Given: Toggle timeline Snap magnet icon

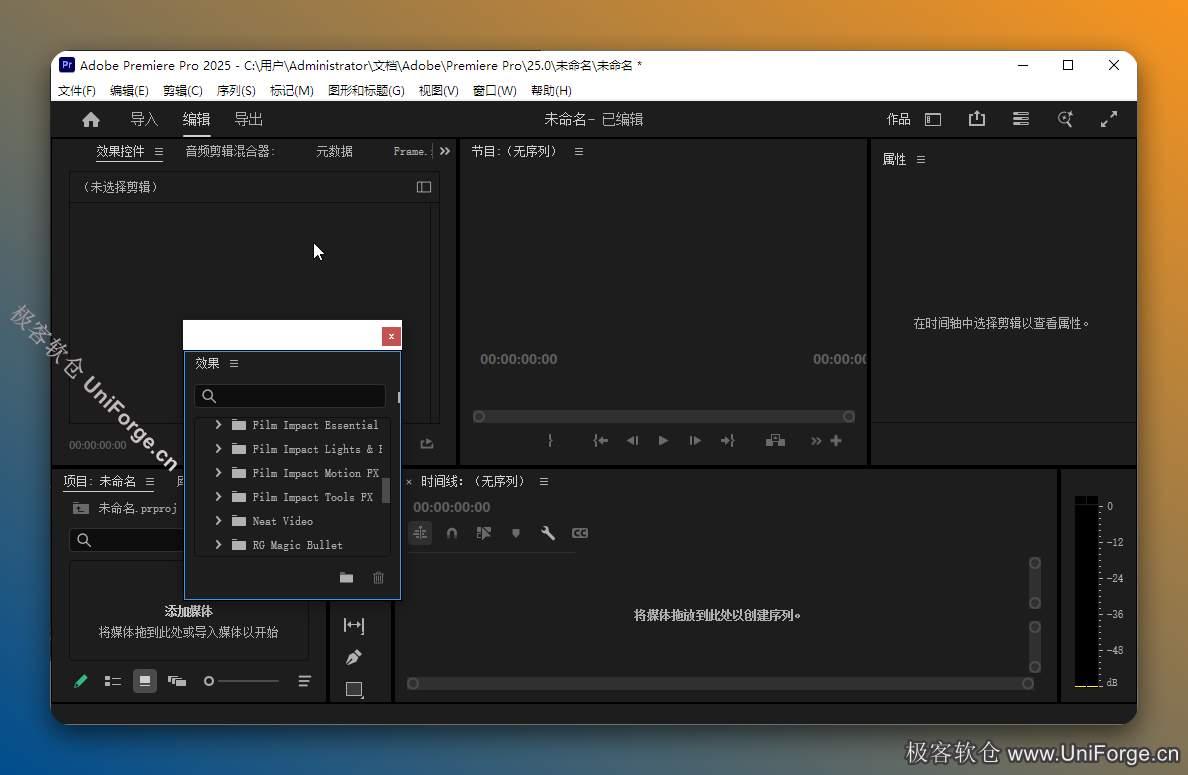Looking at the screenshot, I should (452, 533).
